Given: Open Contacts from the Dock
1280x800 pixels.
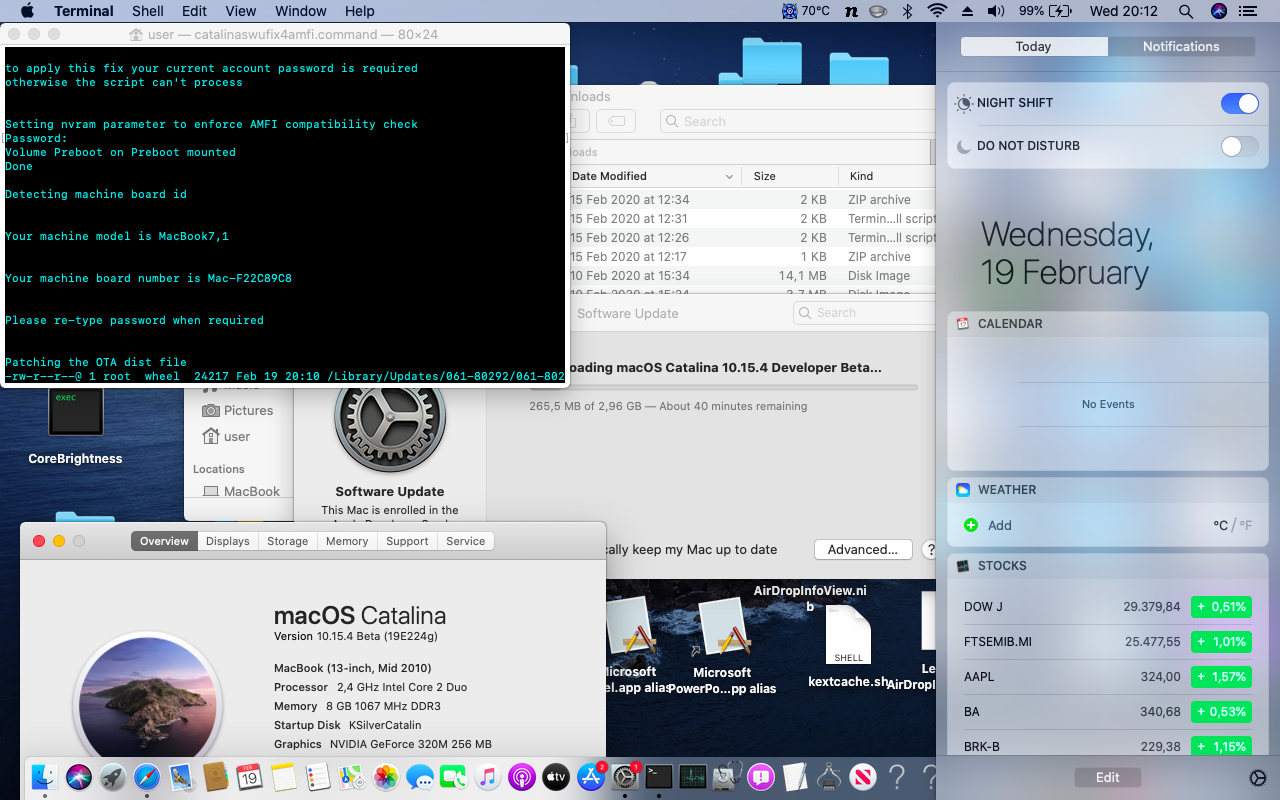Looking at the screenshot, I should 215,776.
